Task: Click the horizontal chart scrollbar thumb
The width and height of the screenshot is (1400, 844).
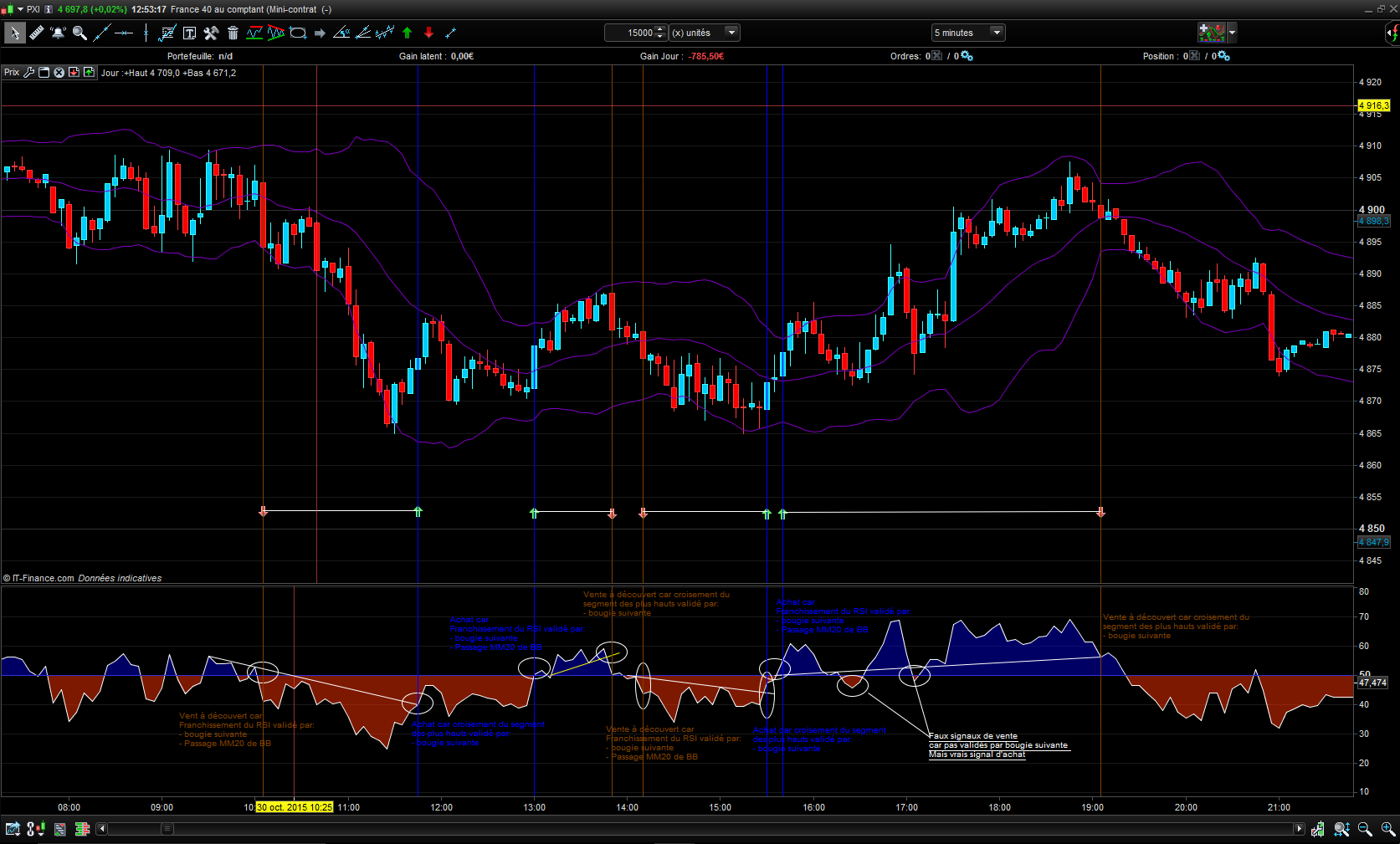Action: pos(167,829)
